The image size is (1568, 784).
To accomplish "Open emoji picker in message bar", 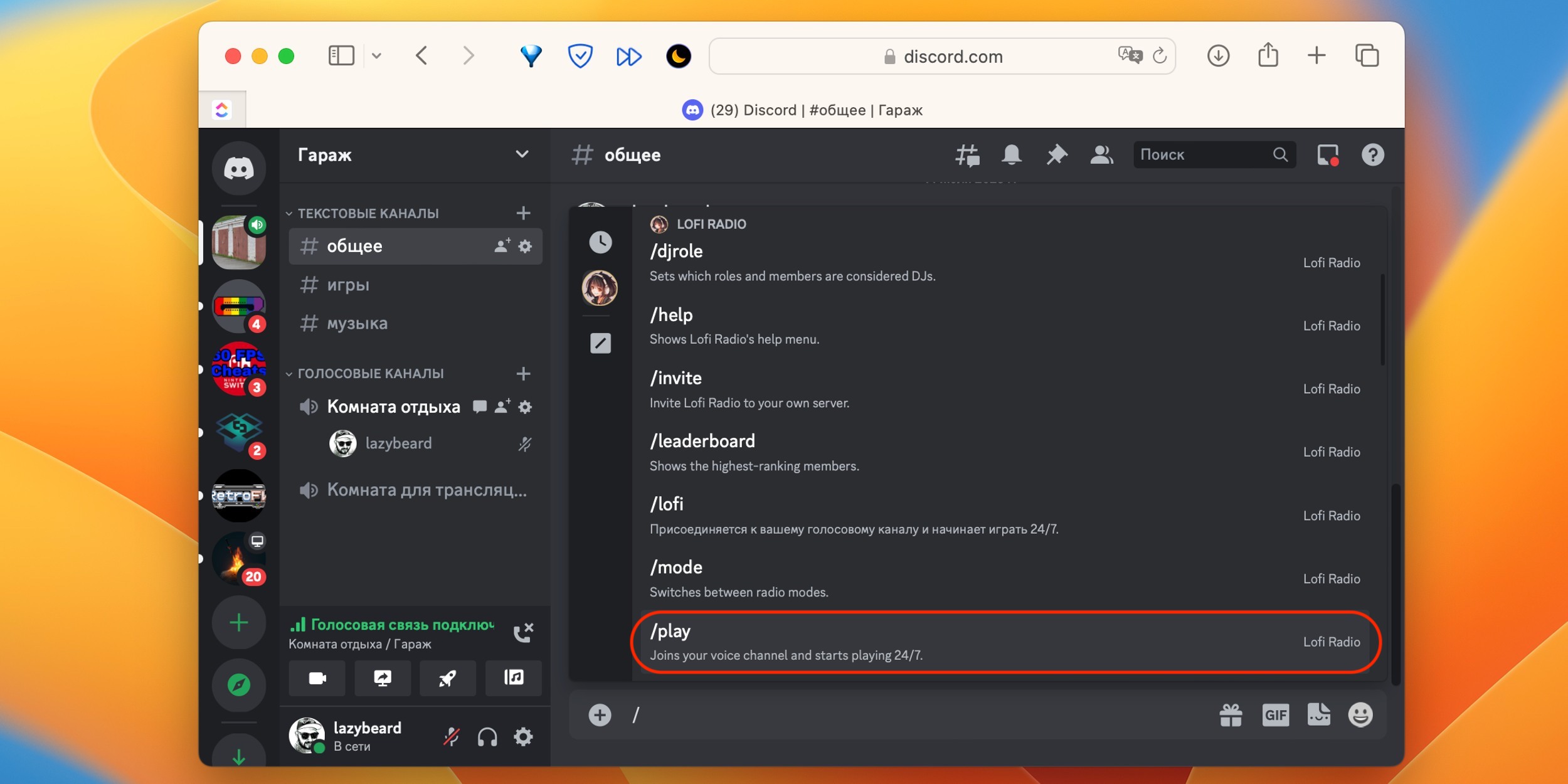I will coord(1360,715).
